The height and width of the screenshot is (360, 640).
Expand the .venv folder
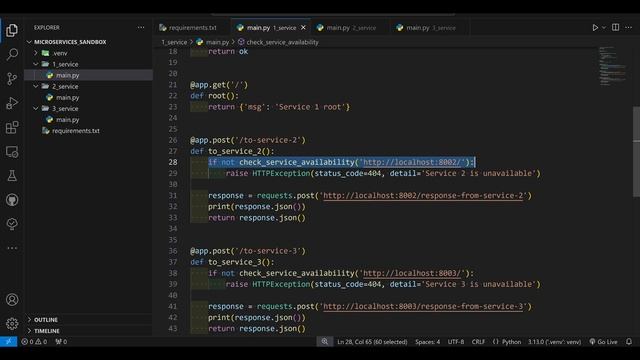pos(36,53)
